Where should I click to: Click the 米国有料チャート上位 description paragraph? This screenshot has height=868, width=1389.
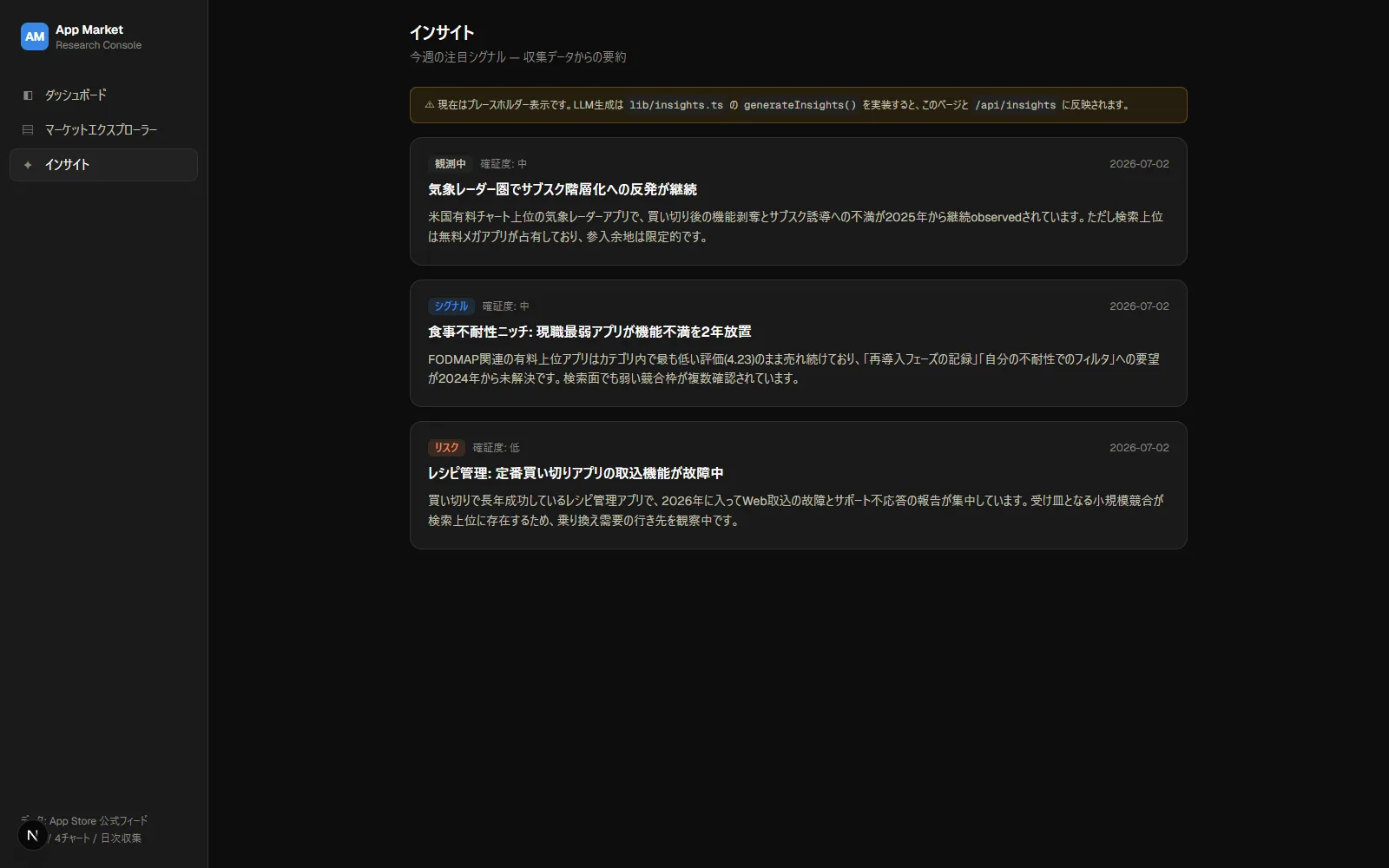point(795,227)
